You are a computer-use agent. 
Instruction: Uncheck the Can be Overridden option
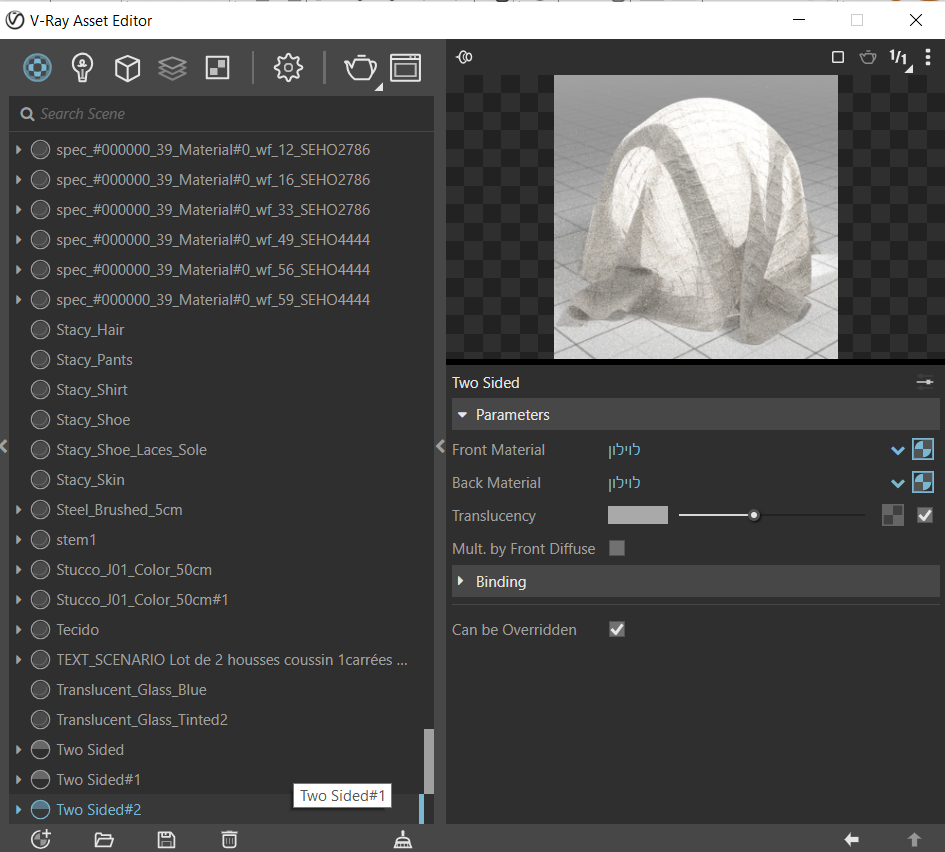tap(617, 629)
